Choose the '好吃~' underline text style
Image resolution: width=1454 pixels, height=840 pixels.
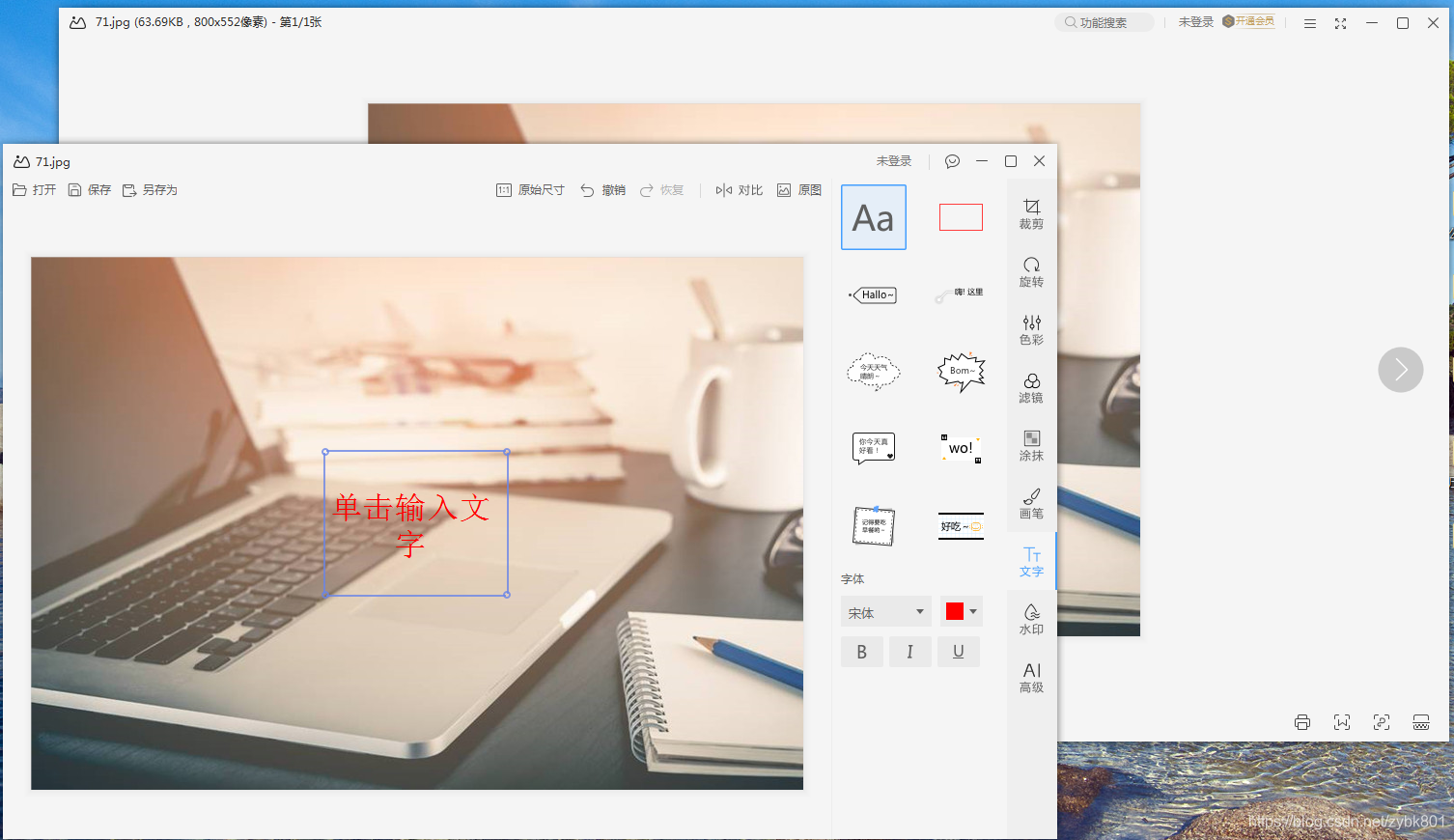coord(961,526)
